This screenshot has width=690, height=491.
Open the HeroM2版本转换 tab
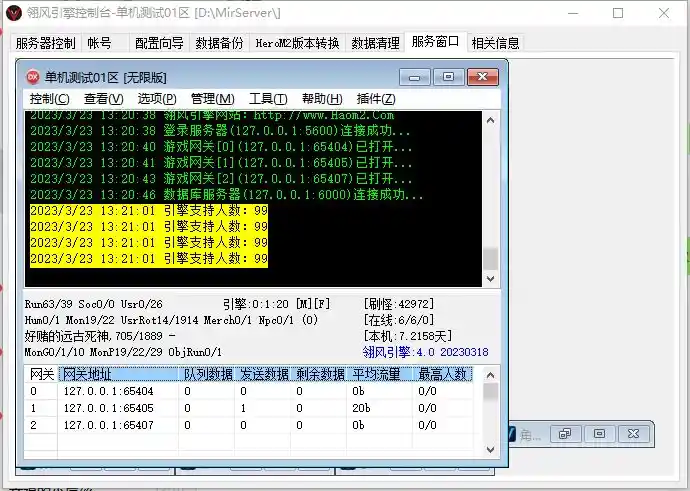pos(297,43)
